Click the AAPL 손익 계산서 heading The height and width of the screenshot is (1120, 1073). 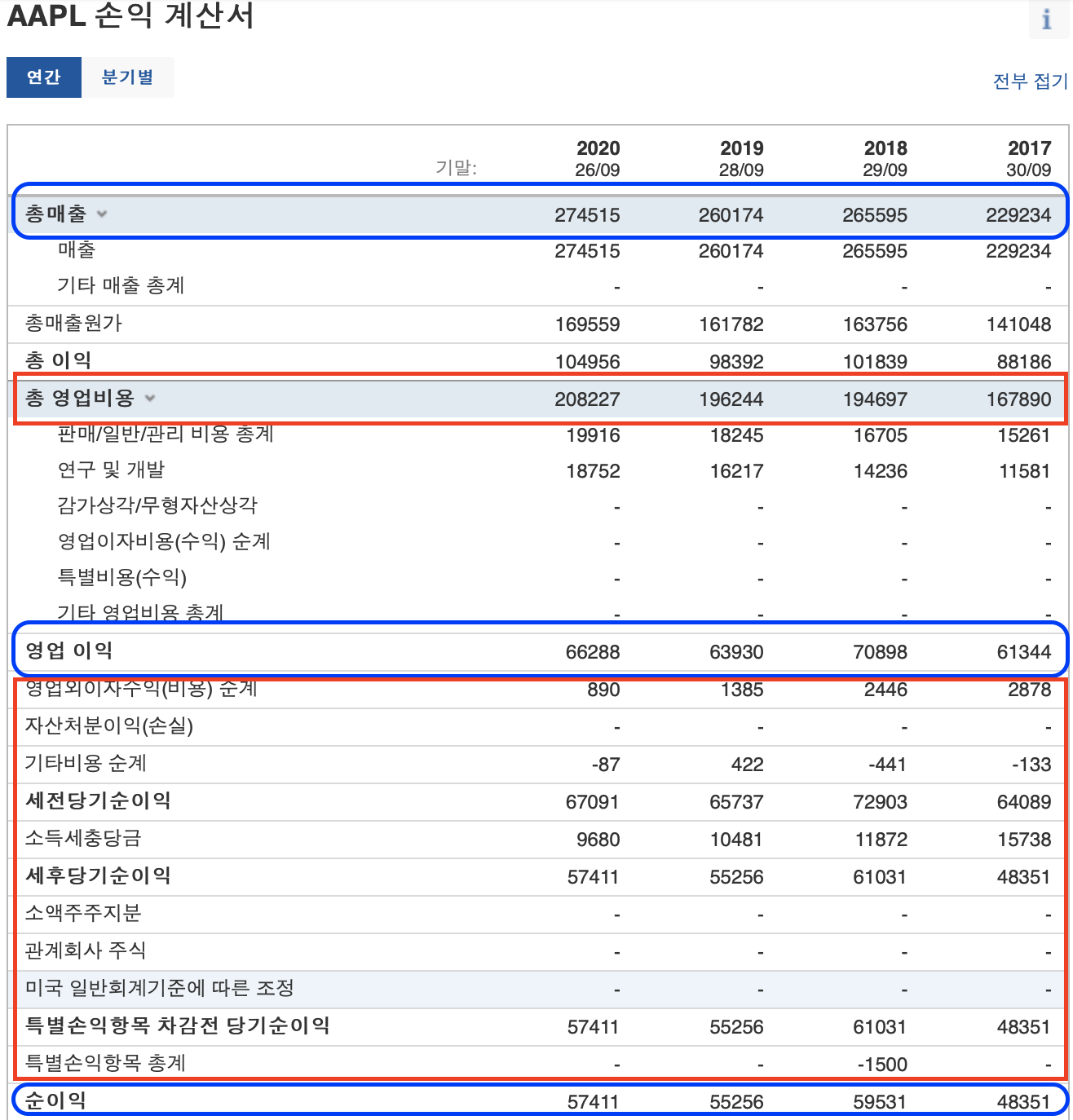(x=130, y=15)
